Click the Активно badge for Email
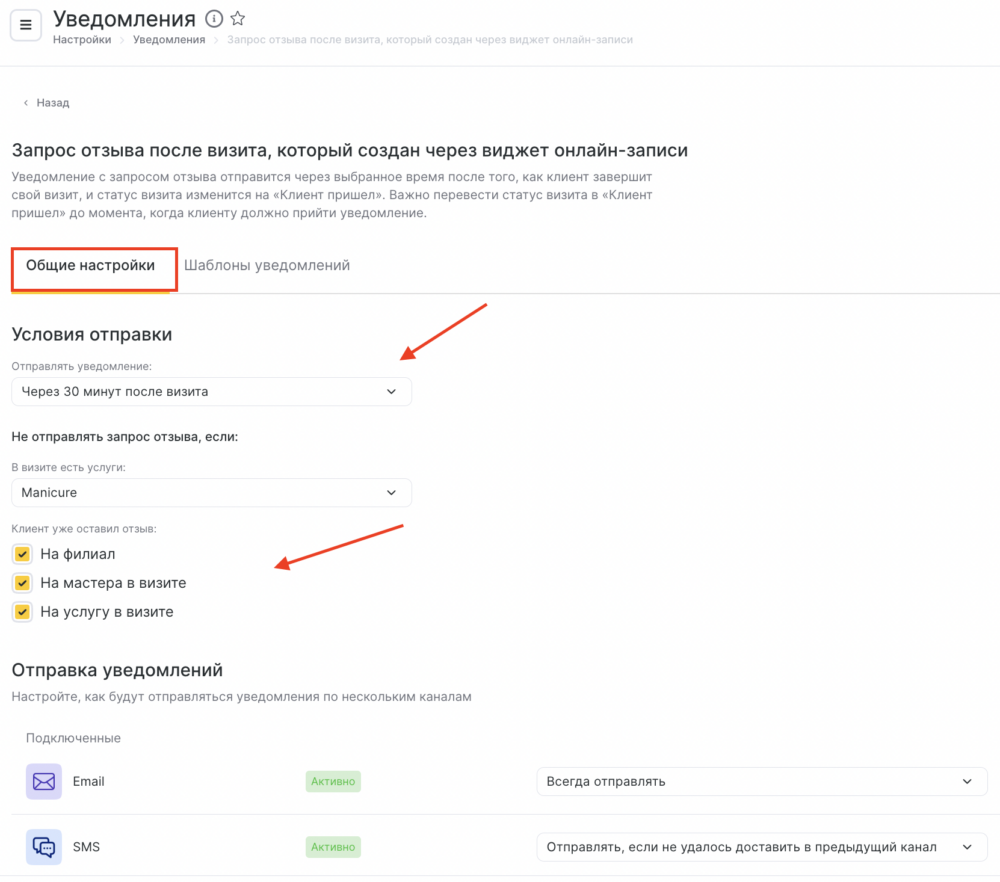This screenshot has width=1000, height=882. pyautogui.click(x=333, y=781)
